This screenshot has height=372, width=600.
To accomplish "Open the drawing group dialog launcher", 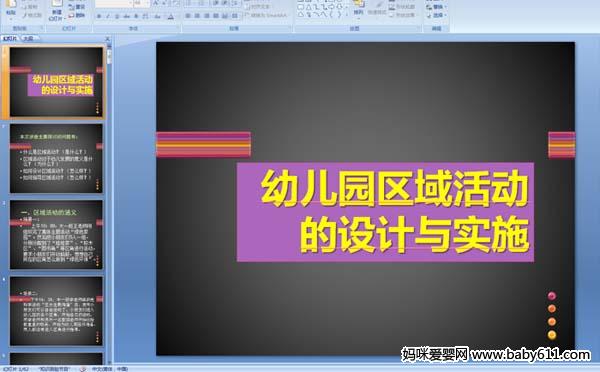I will (419, 28).
